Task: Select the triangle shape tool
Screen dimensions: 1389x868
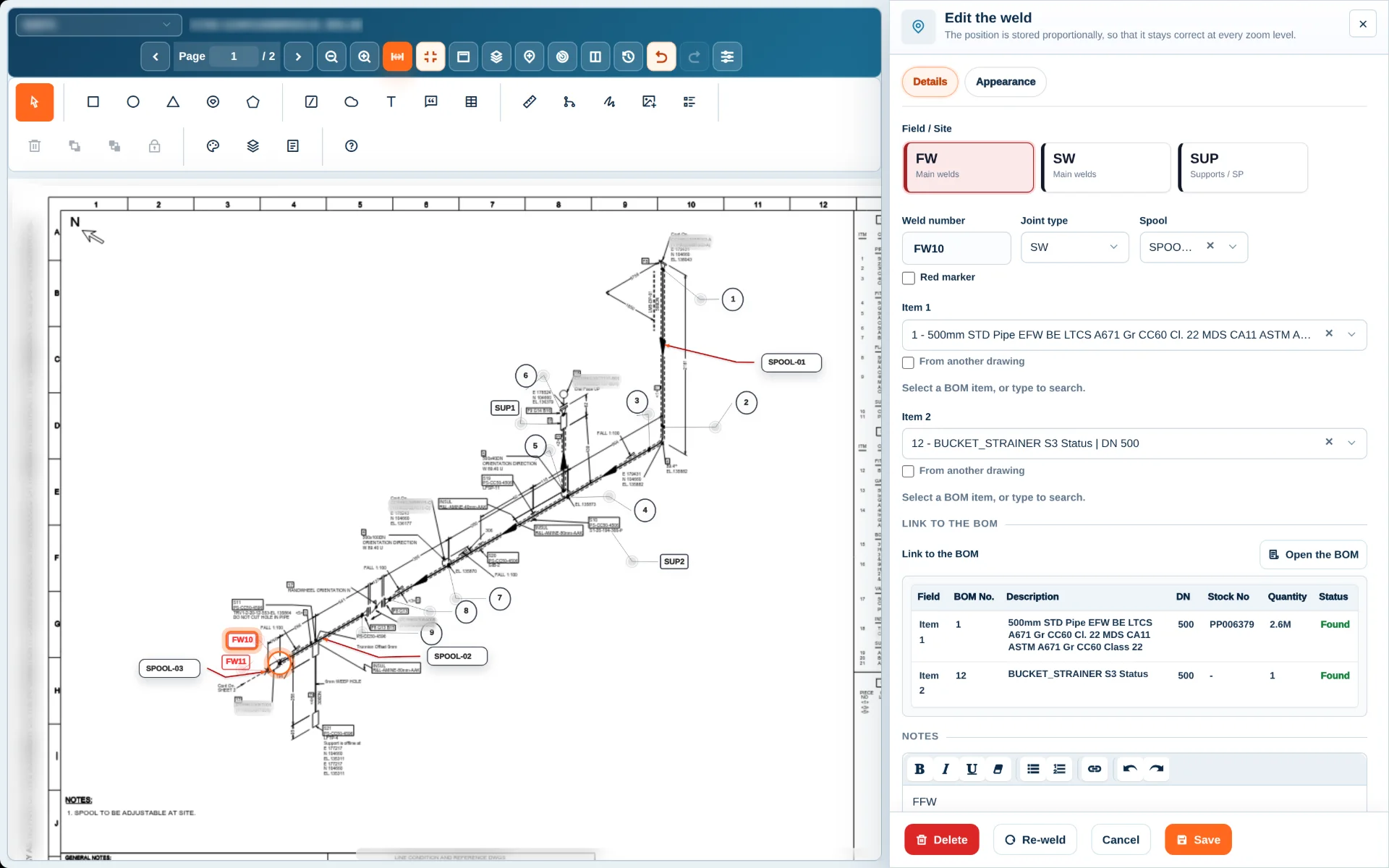Action: tap(173, 102)
